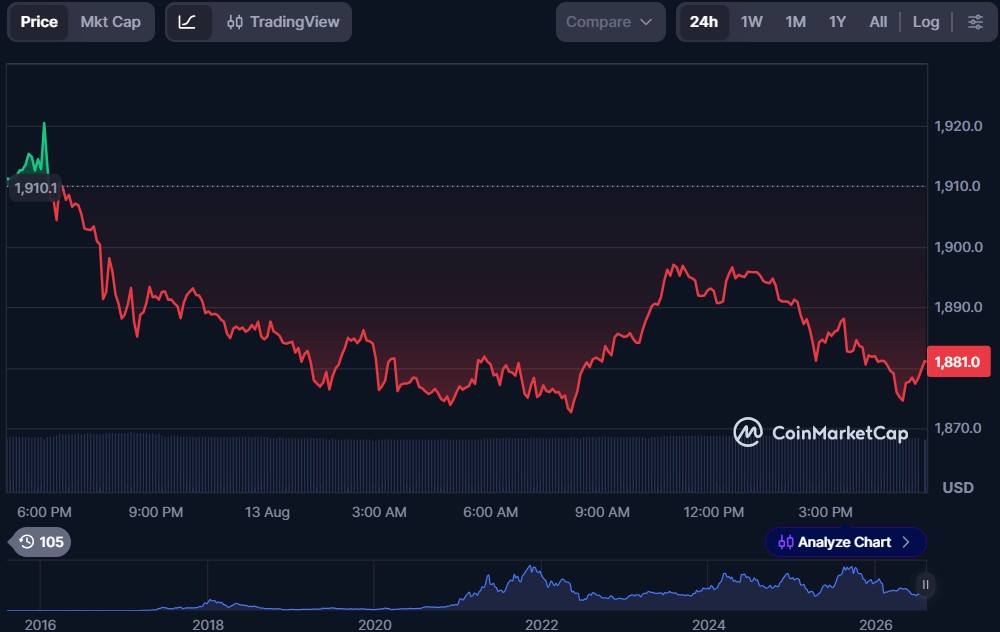1000x632 pixels.
Task: Click 2026 on the mini timeline
Action: (x=876, y=624)
